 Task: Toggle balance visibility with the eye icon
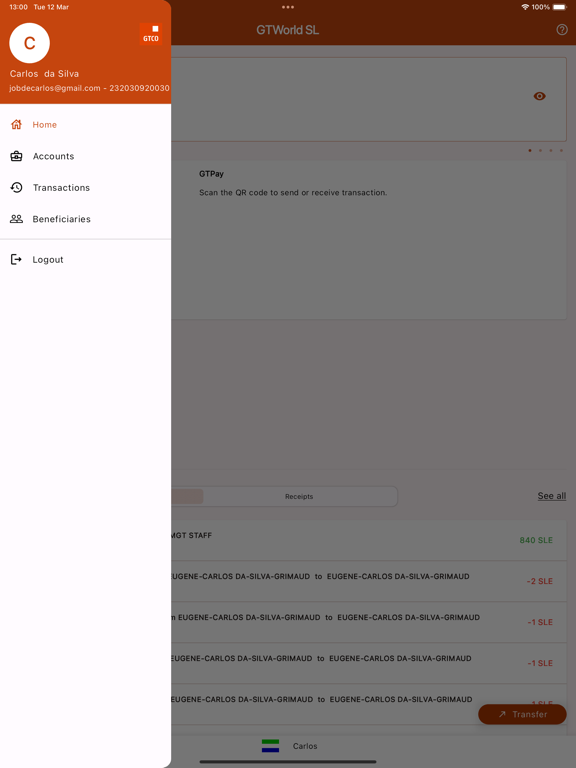click(539, 96)
